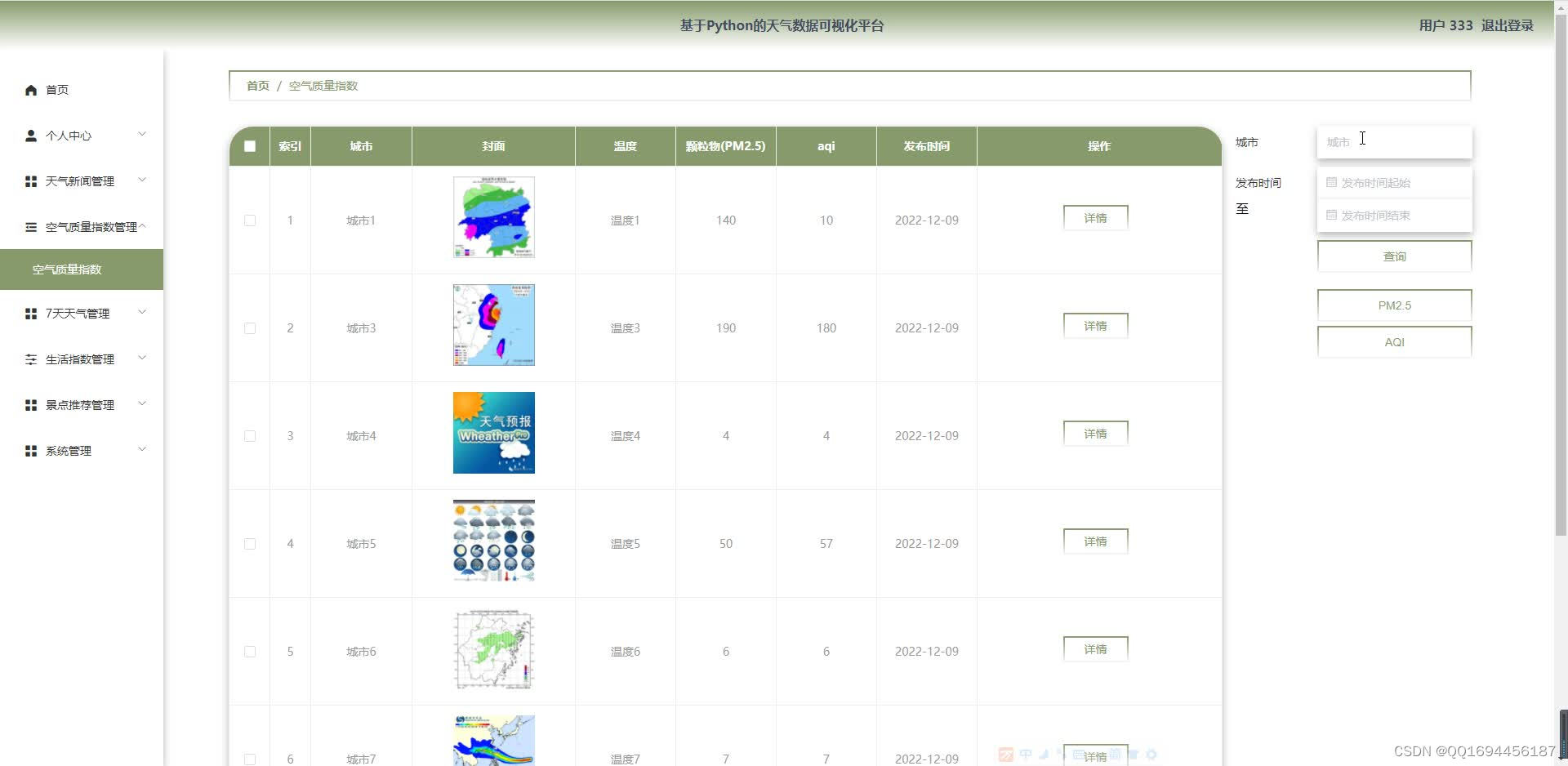Click 退出登录 logout link
1568x766 pixels.
[x=1508, y=25]
